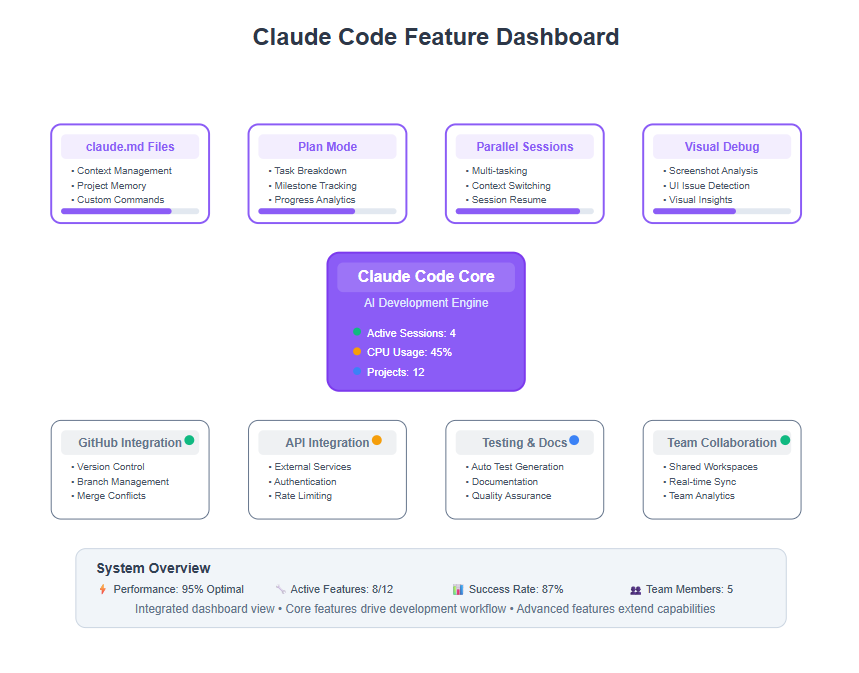Open the claude.md Files card header

tap(130, 147)
